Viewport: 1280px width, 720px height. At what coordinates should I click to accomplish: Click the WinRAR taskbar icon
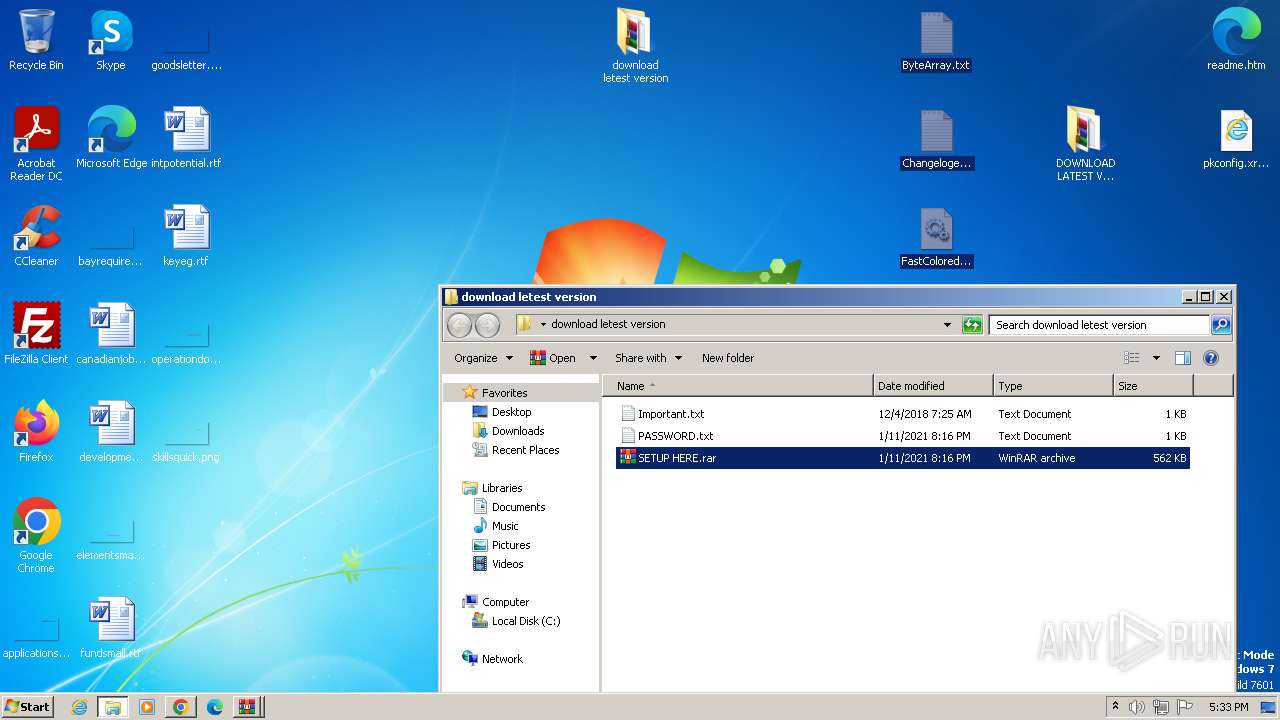247,707
